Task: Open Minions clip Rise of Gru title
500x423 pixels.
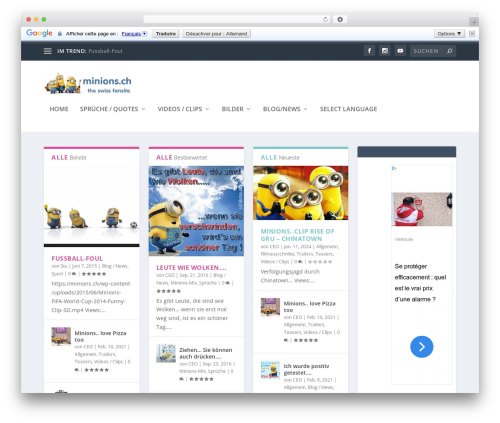Action: click(297, 235)
